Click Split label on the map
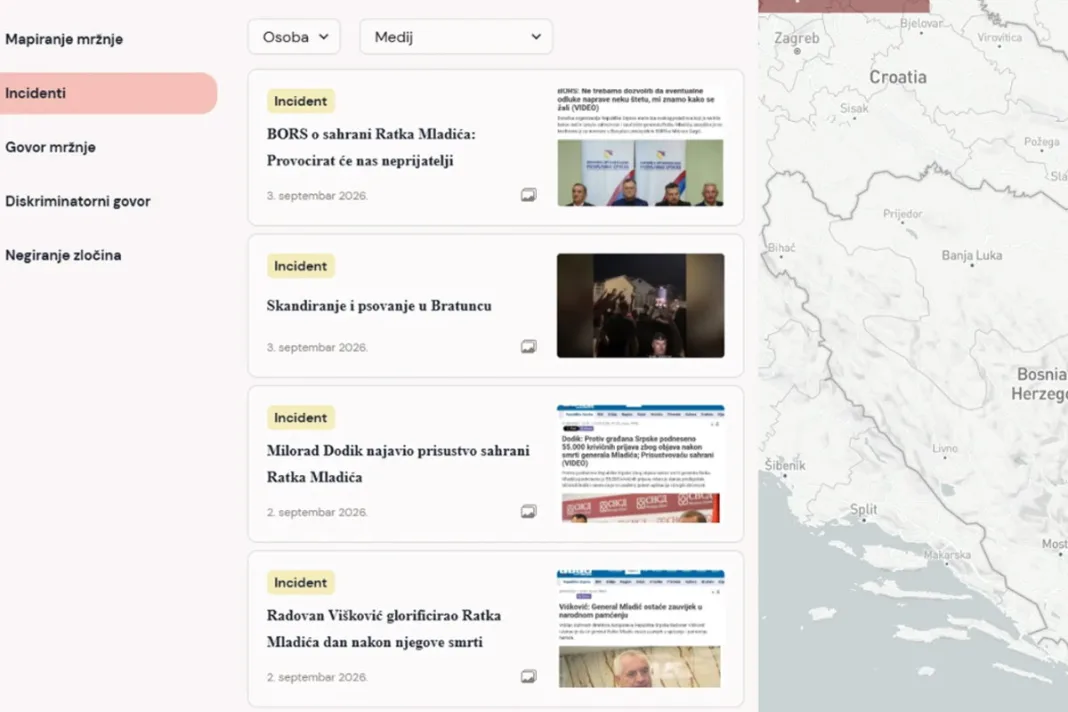This screenshot has height=712, width=1068. pyautogui.click(x=863, y=509)
